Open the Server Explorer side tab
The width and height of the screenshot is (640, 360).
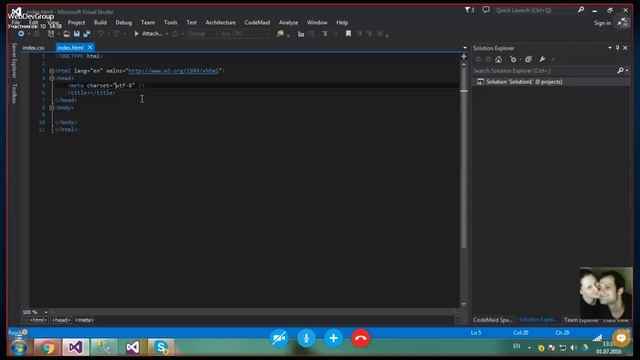coord(14,60)
